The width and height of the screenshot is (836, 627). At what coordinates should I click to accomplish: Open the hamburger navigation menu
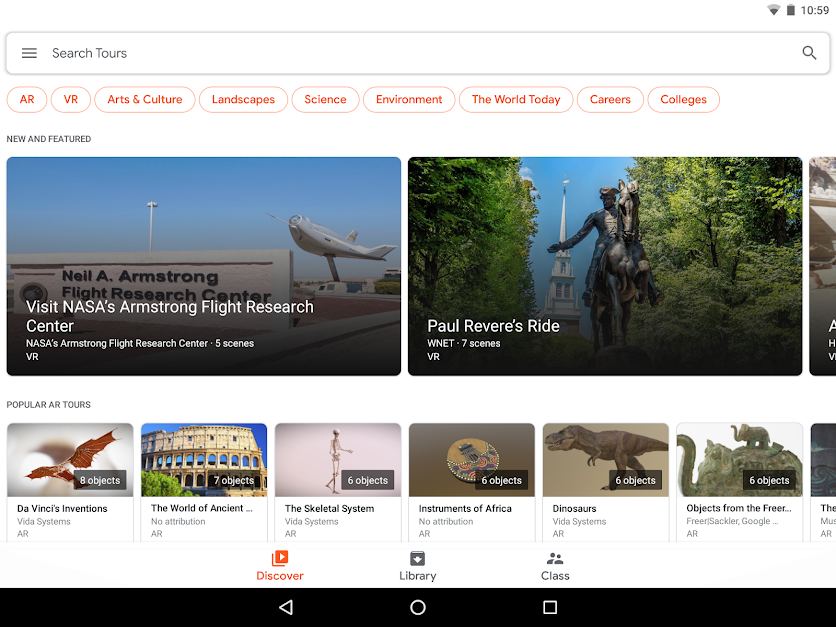click(29, 53)
